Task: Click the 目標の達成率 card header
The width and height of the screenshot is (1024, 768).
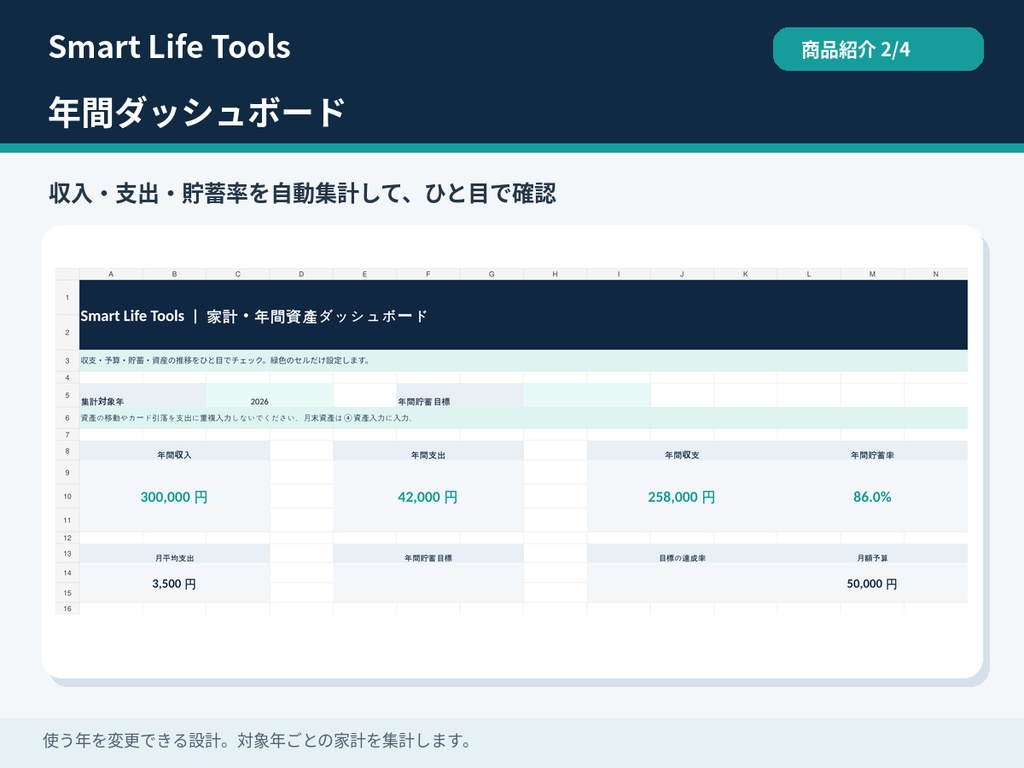Action: 682,554
